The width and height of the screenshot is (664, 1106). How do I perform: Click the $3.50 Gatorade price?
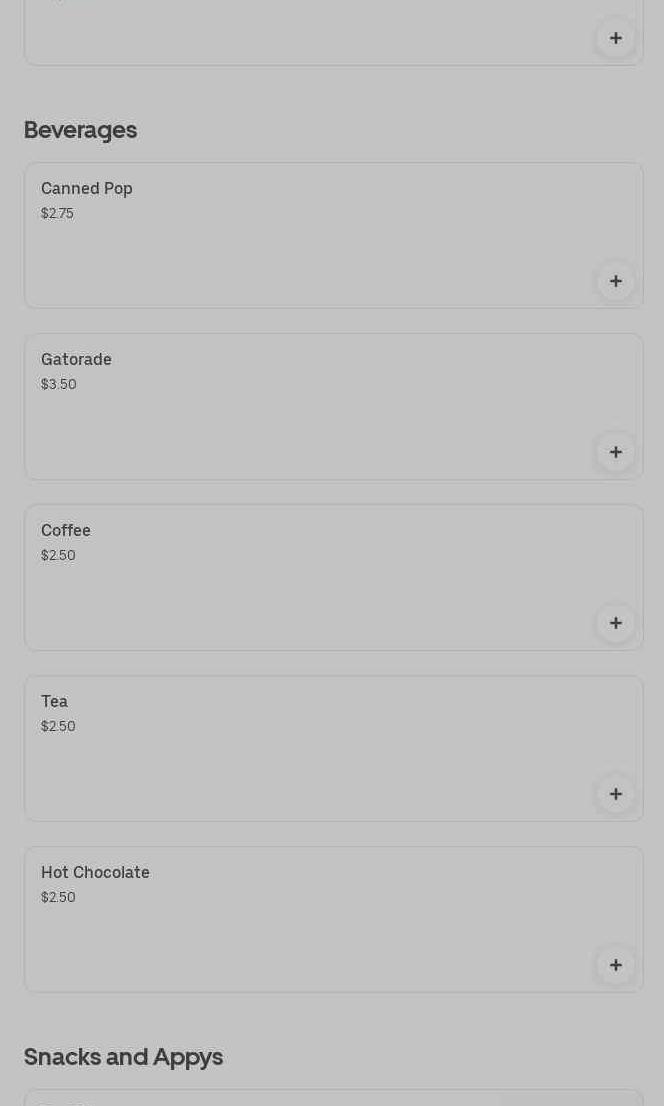click(x=59, y=384)
